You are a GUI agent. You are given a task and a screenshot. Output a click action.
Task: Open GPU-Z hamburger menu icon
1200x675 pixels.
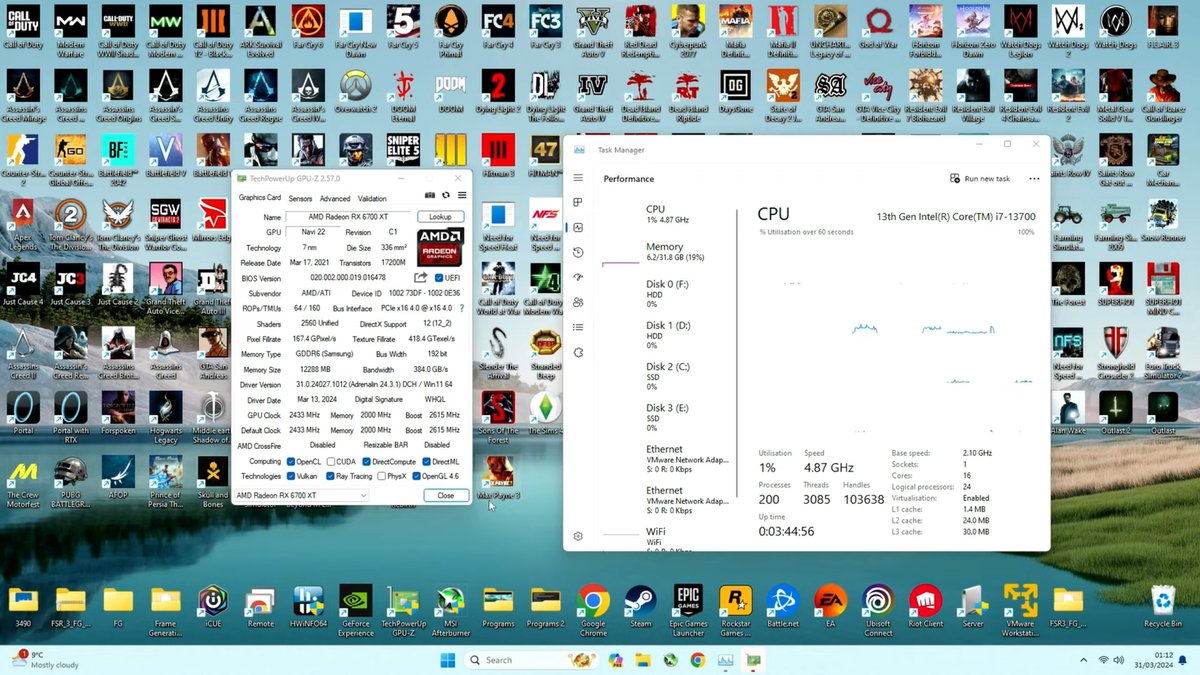click(462, 196)
